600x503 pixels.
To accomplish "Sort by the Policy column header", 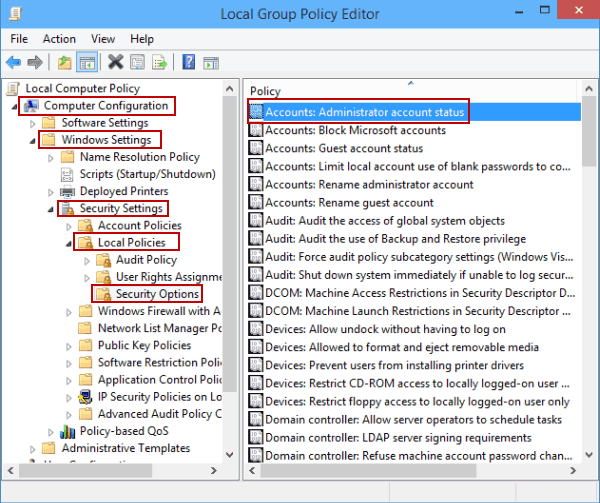I will coord(411,91).
